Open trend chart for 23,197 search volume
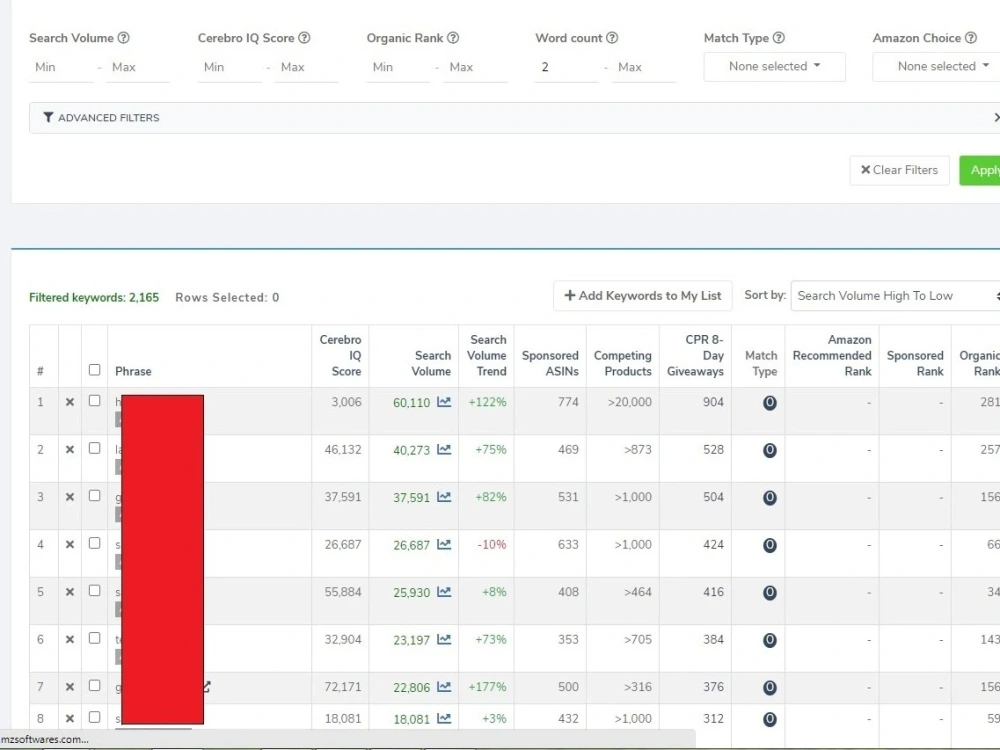This screenshot has height=750, width=1000. click(x=444, y=639)
